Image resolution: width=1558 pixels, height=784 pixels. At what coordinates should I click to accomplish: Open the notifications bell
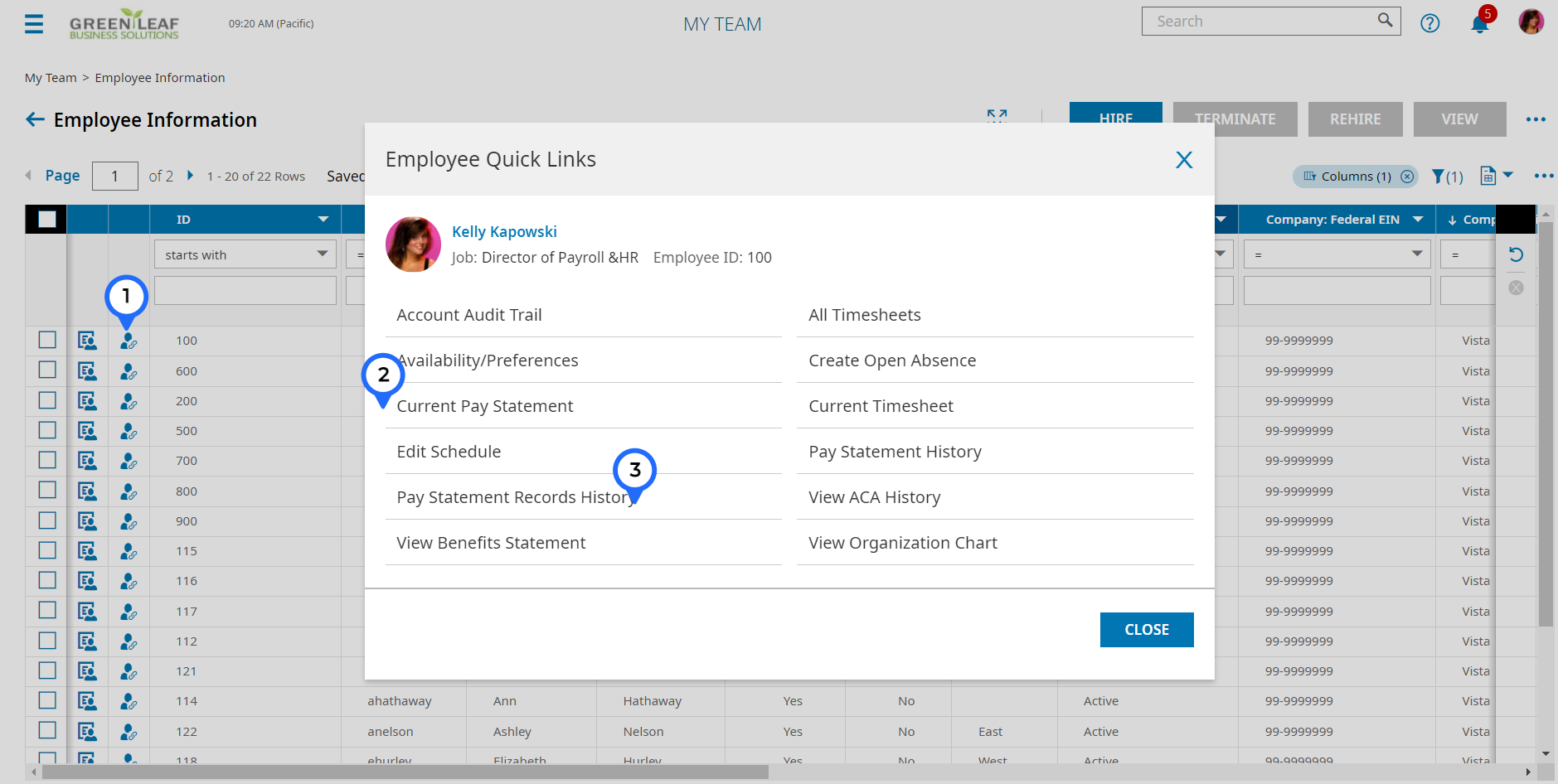point(1480,23)
